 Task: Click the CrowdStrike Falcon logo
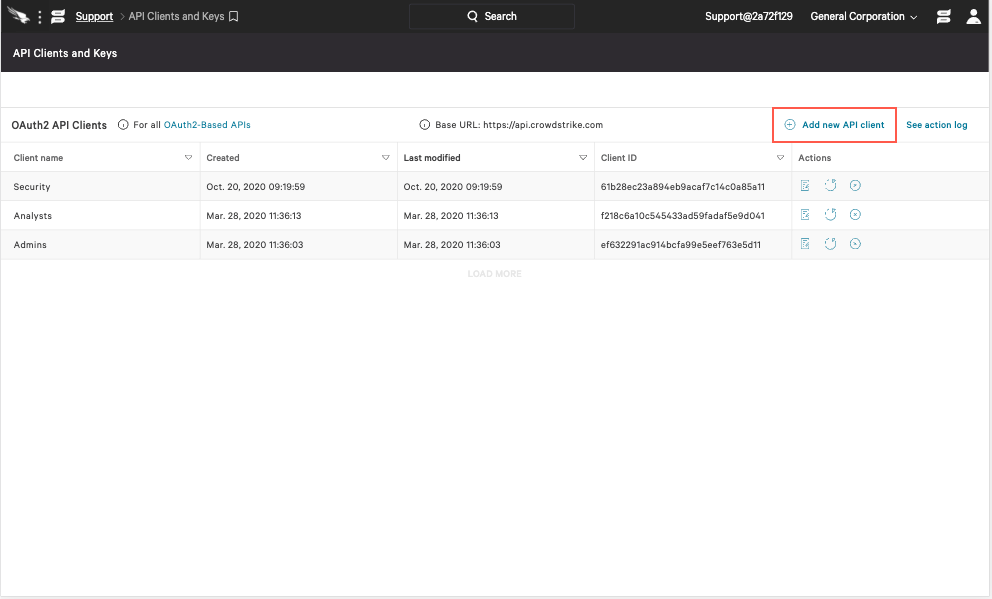coord(17,15)
